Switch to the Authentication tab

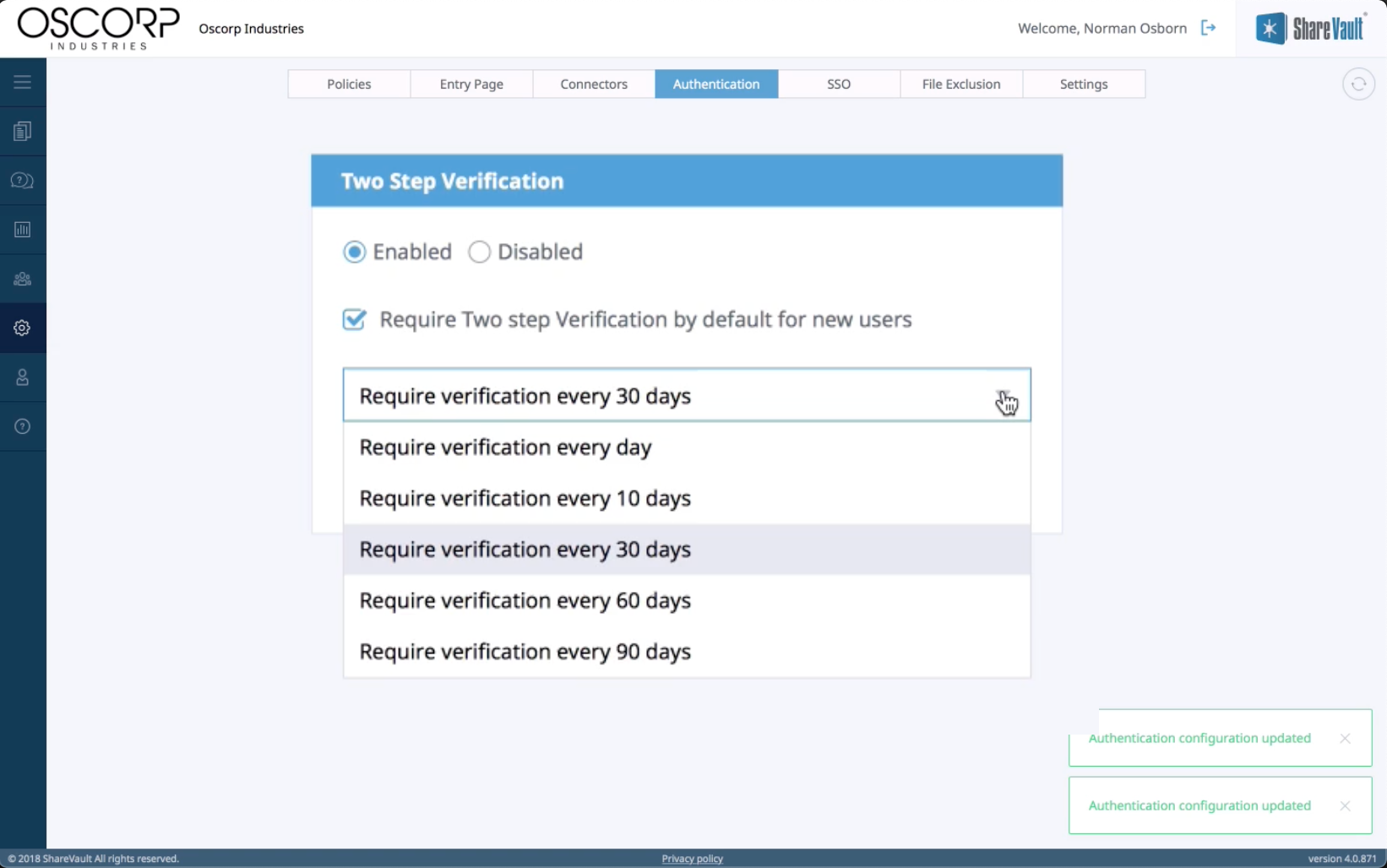click(x=716, y=84)
